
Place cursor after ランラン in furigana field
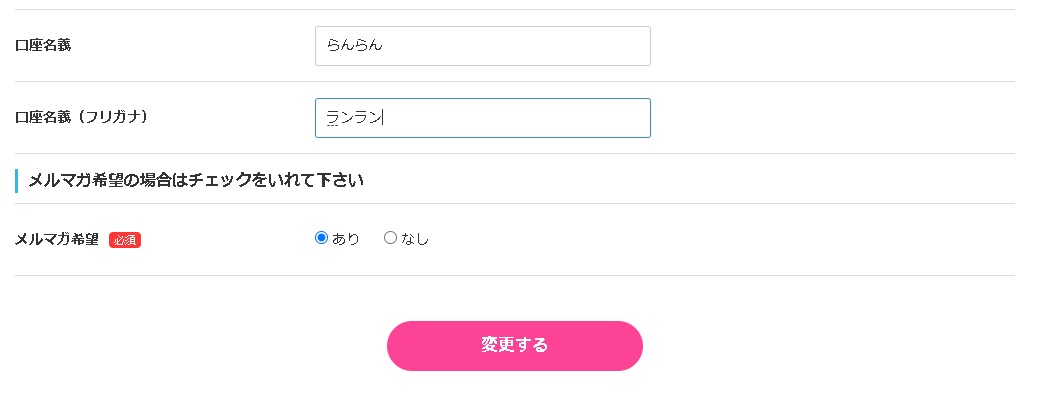tap(384, 118)
